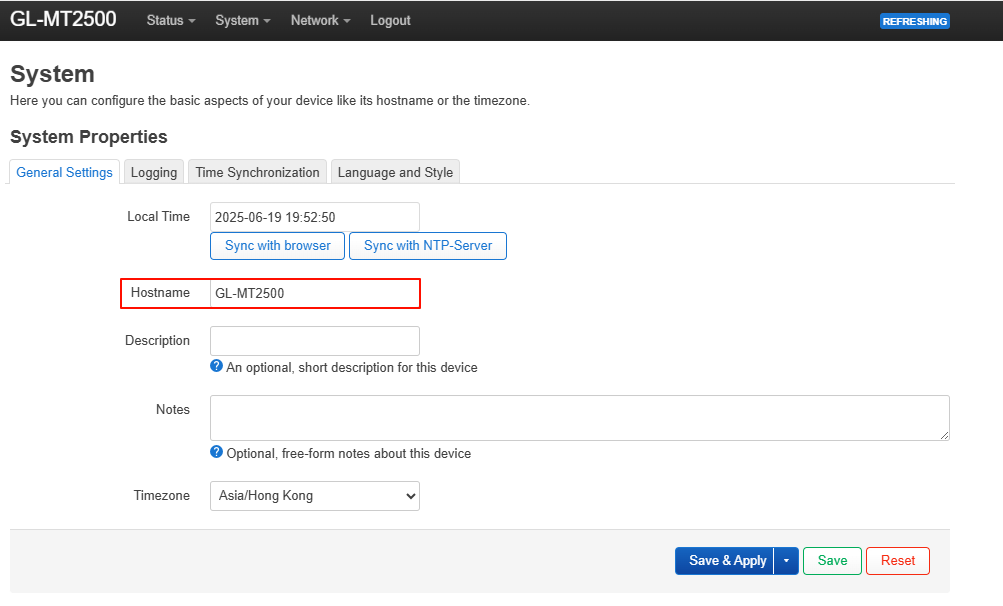Click Sync with browser button

tap(278, 246)
